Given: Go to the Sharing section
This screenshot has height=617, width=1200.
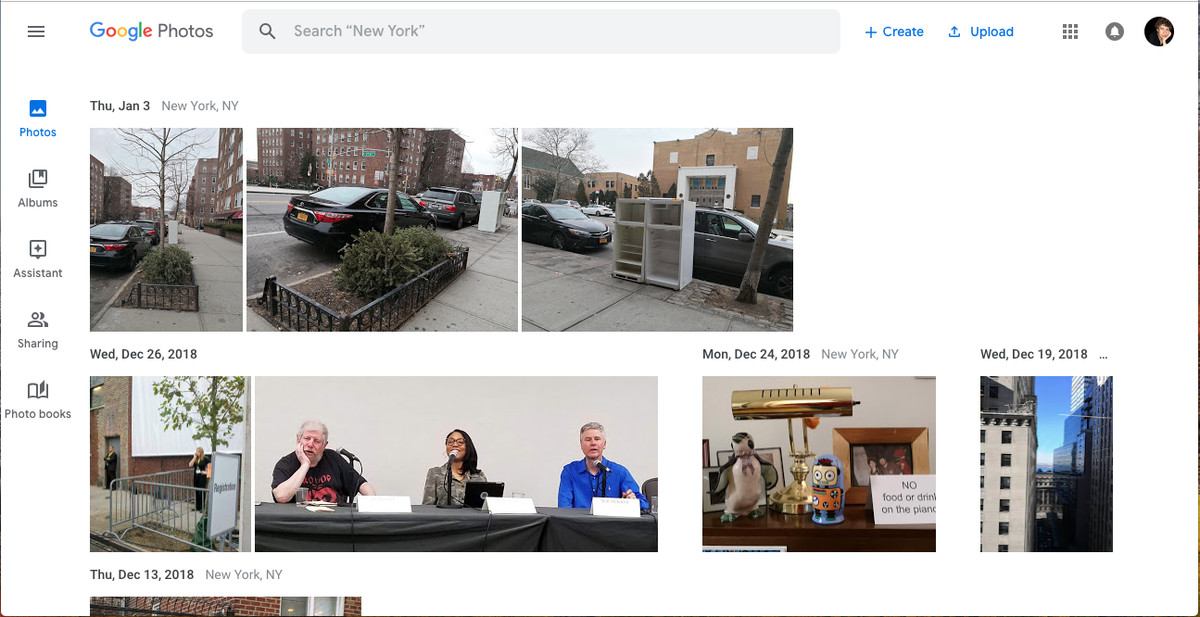Looking at the screenshot, I should (x=37, y=330).
